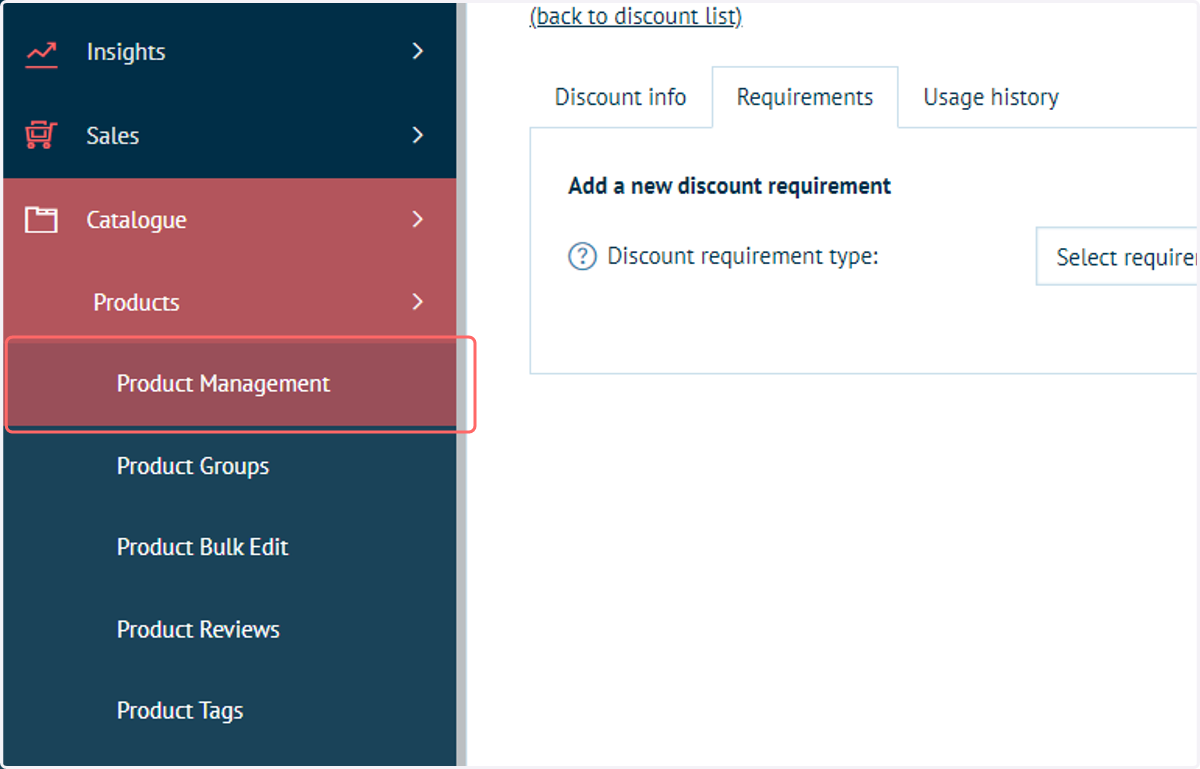Click the Insights chart icon
This screenshot has height=769, width=1200.
(x=41, y=53)
